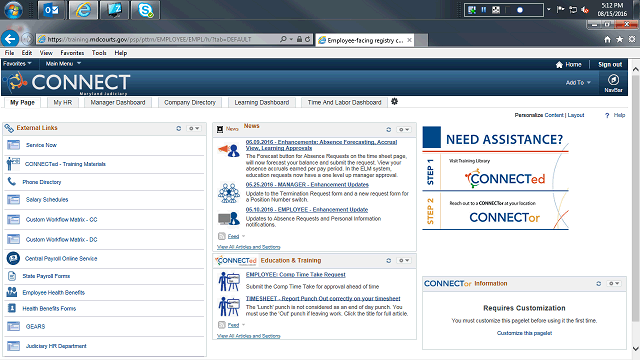Screen dimensions: 640x360
Task: Open the EMPLOYEE: Comp Time Take Request article
Action: coord(296,275)
